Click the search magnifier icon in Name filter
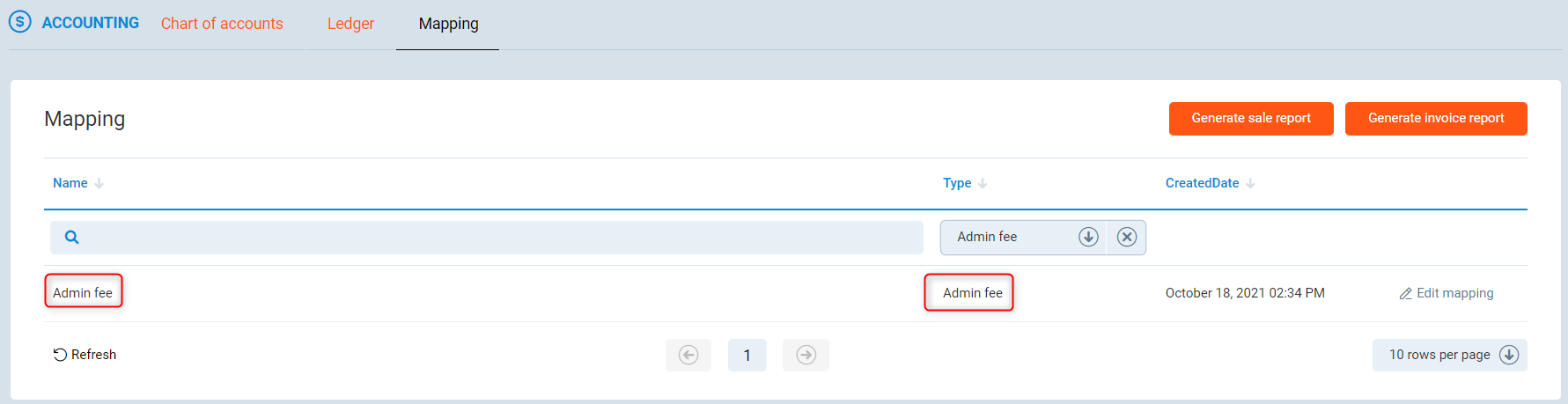Screen dimensions: 1568x404 [72, 237]
